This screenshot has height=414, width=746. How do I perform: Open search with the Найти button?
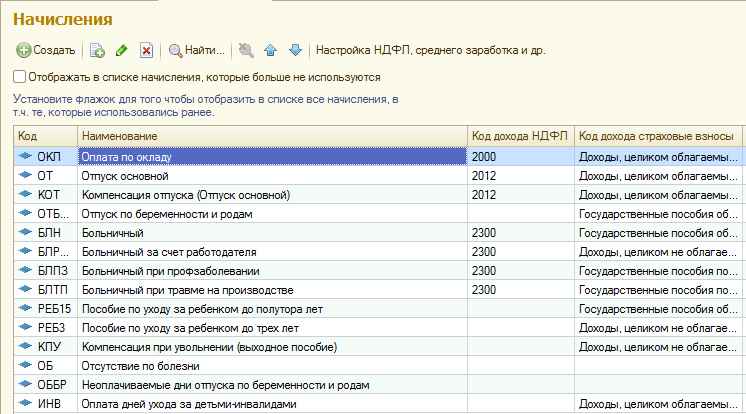coord(196,49)
